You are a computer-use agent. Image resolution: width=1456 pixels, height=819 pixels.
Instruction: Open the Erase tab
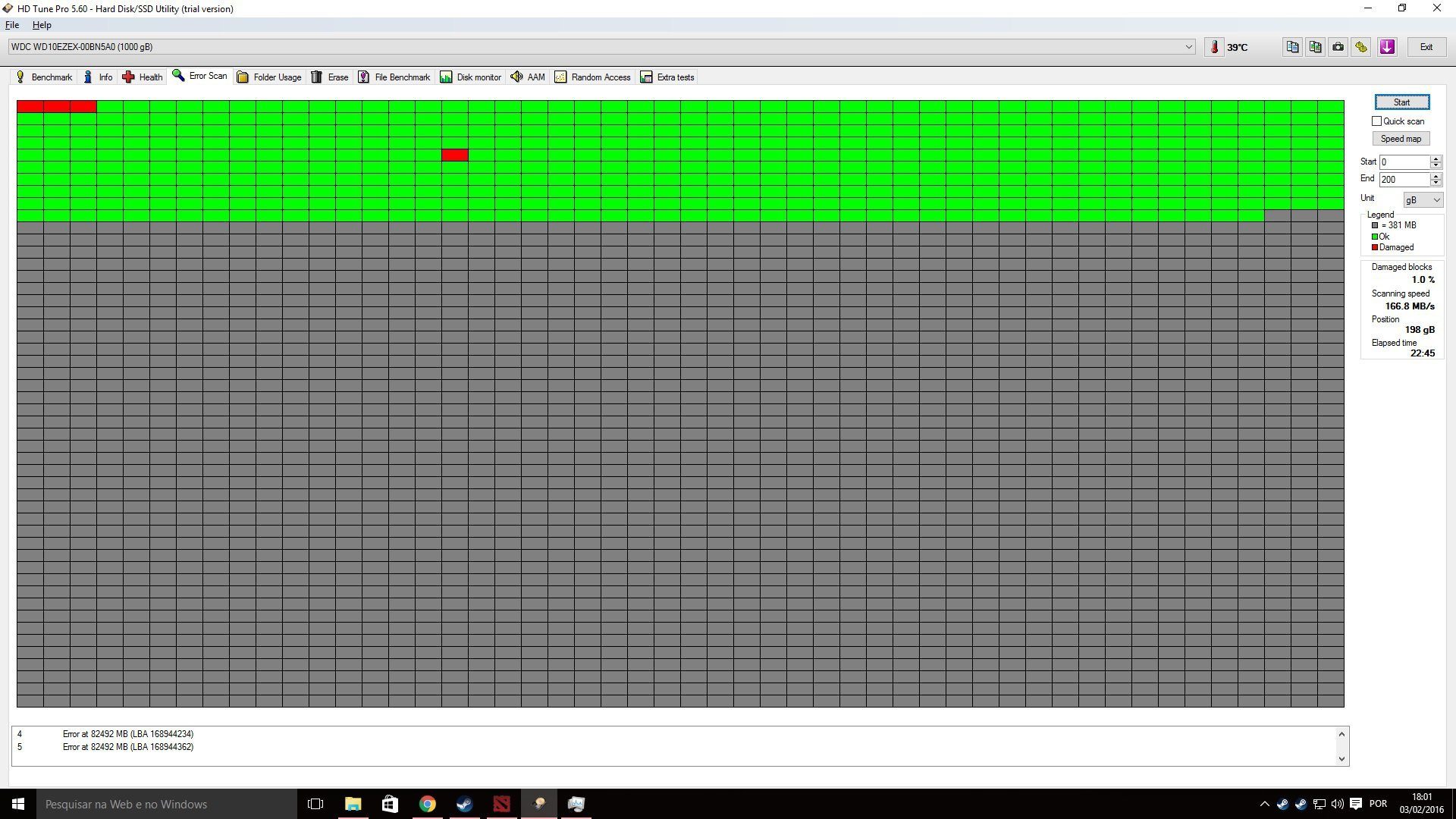tap(330, 77)
